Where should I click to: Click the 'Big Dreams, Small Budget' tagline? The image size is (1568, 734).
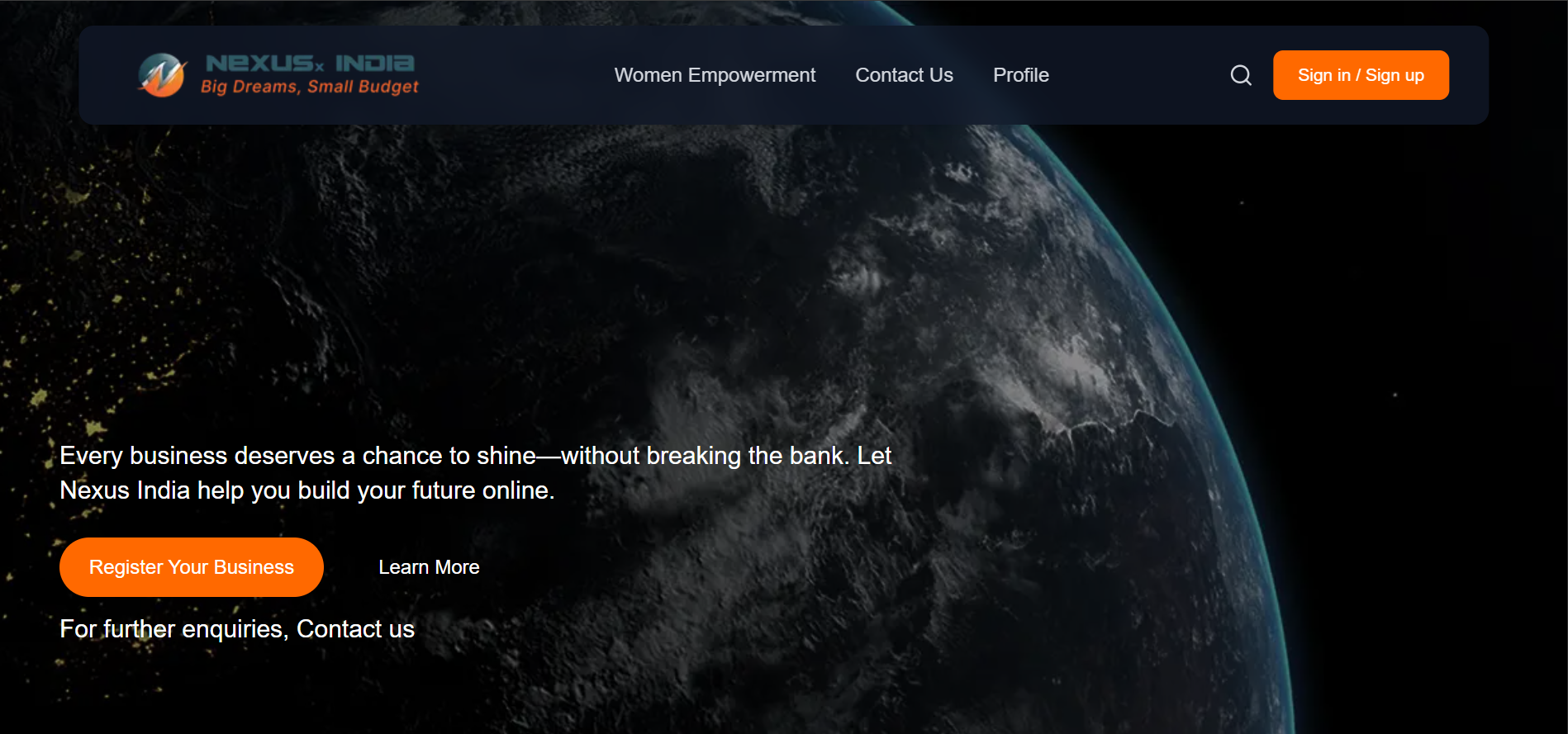pyautogui.click(x=310, y=87)
